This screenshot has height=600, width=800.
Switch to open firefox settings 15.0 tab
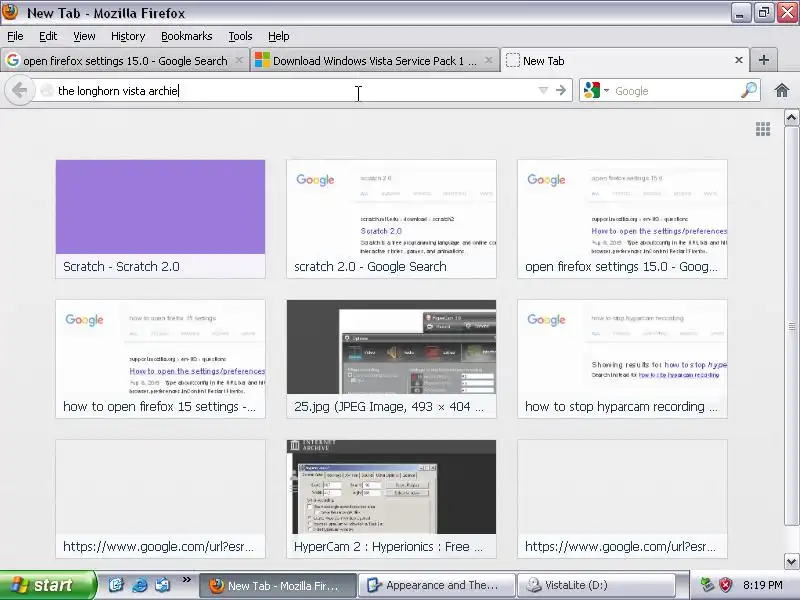click(125, 60)
